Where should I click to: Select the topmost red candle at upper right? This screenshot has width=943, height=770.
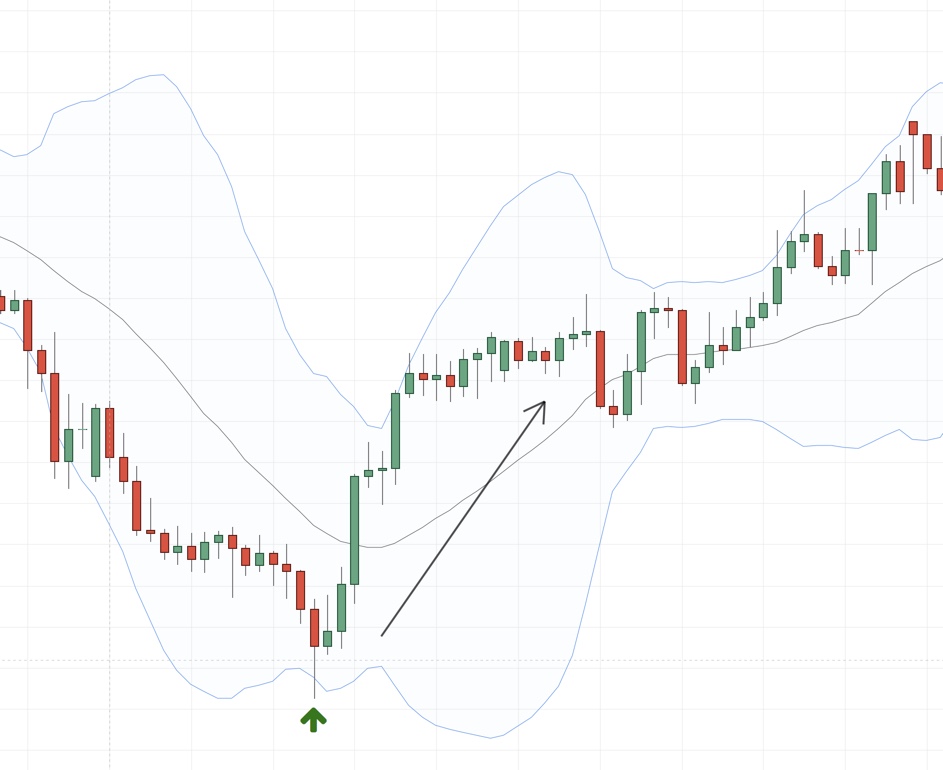coord(913,128)
